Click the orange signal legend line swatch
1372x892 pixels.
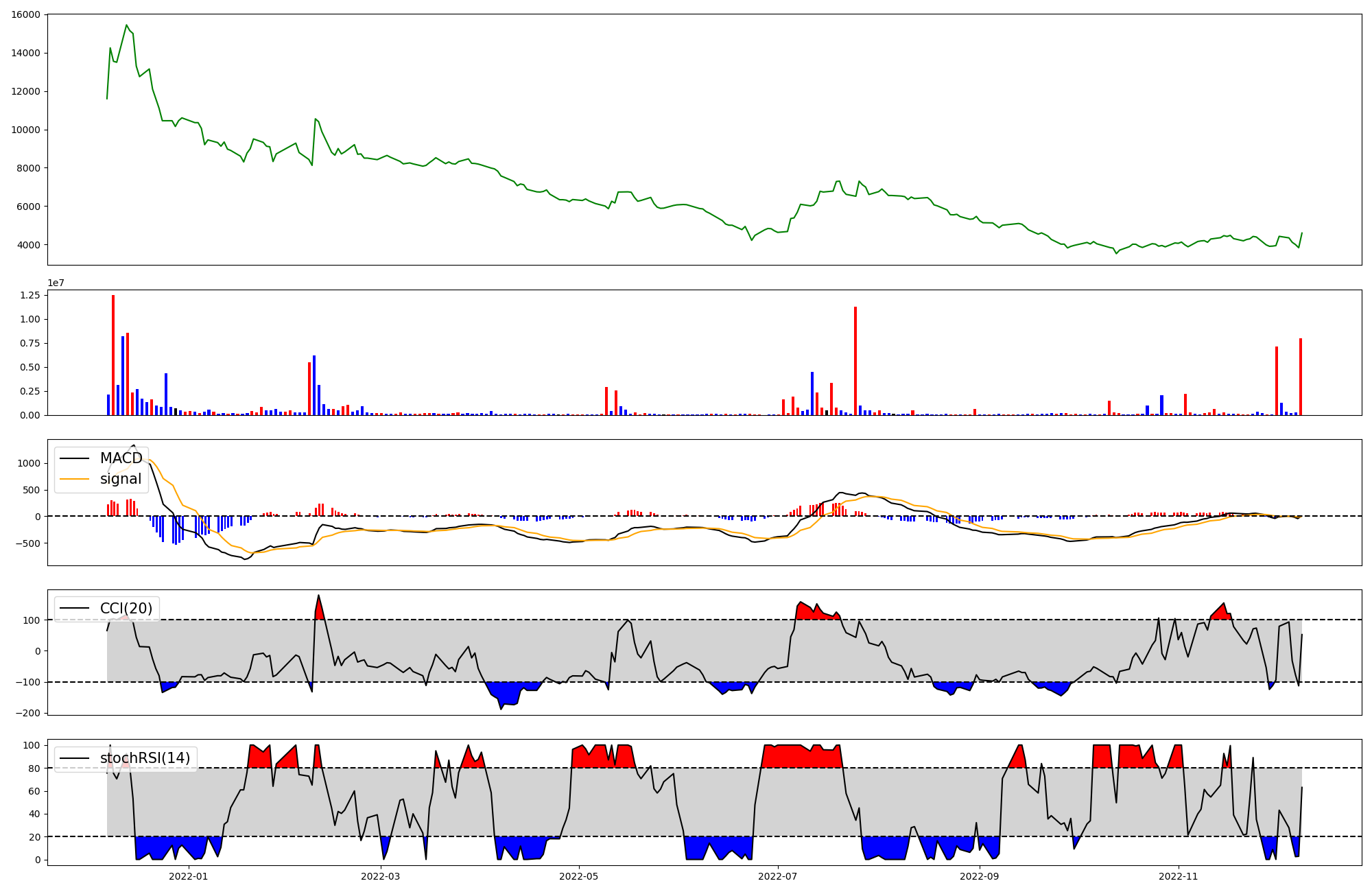tap(74, 479)
